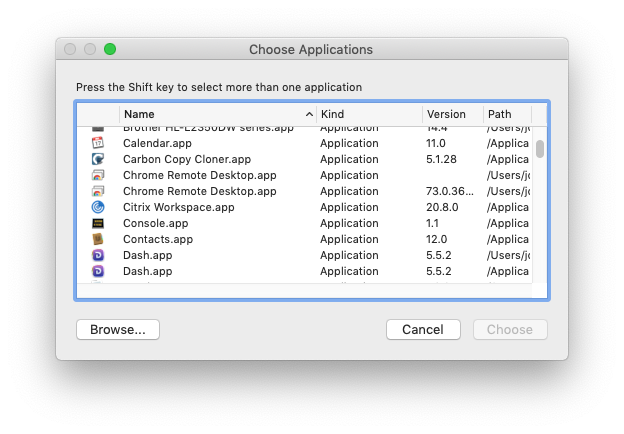Viewport: 624px width, 434px height.
Task: Open the Browse... file picker
Action: (x=118, y=329)
